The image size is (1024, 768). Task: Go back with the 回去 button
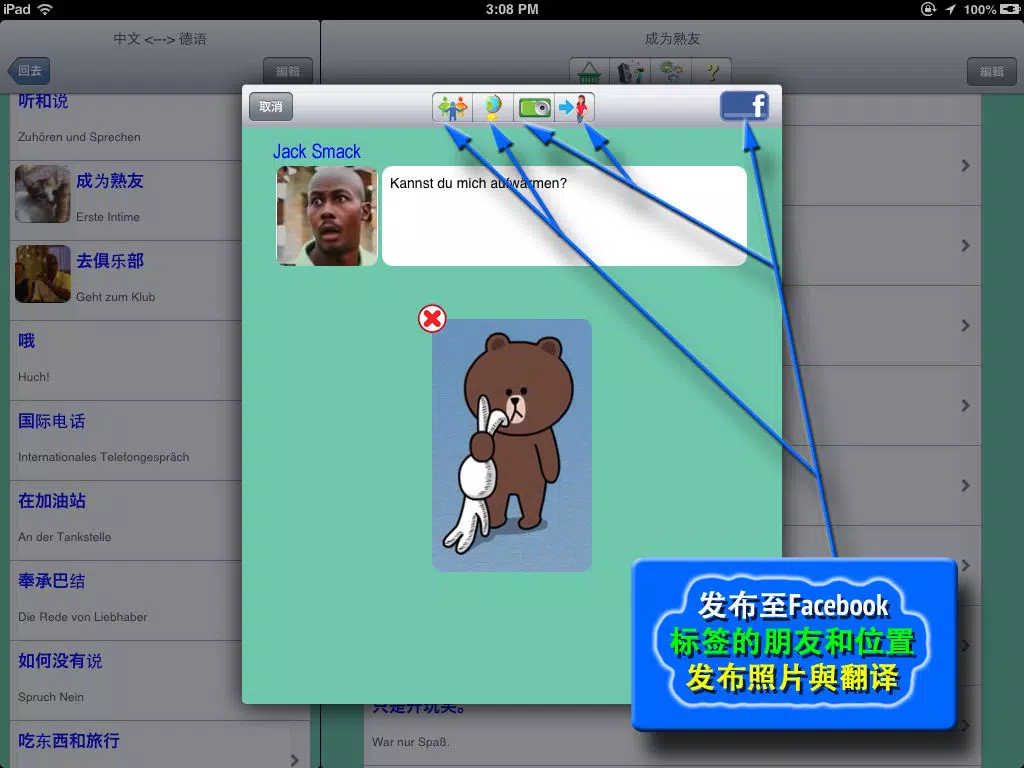(x=29, y=71)
